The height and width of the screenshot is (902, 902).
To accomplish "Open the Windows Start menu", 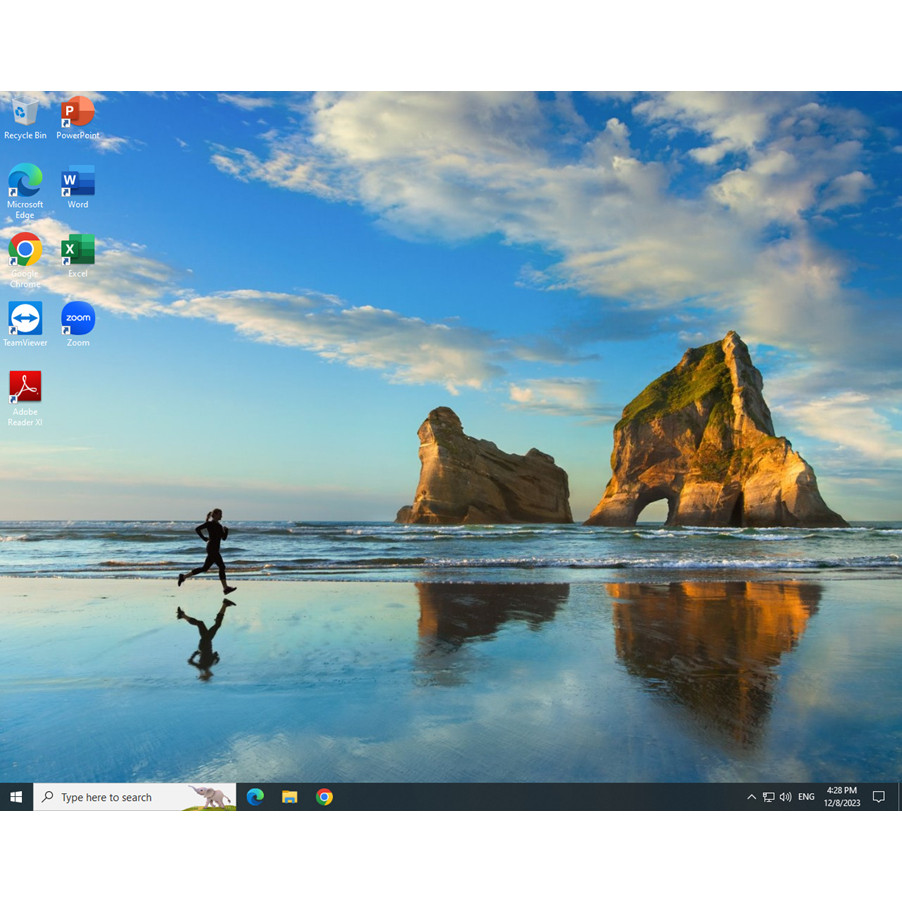I will point(16,797).
